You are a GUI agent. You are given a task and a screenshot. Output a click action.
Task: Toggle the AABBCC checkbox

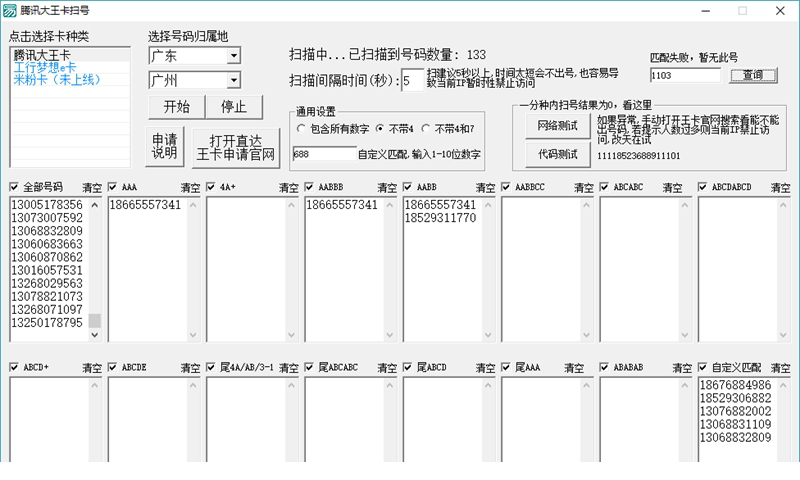tap(506, 187)
